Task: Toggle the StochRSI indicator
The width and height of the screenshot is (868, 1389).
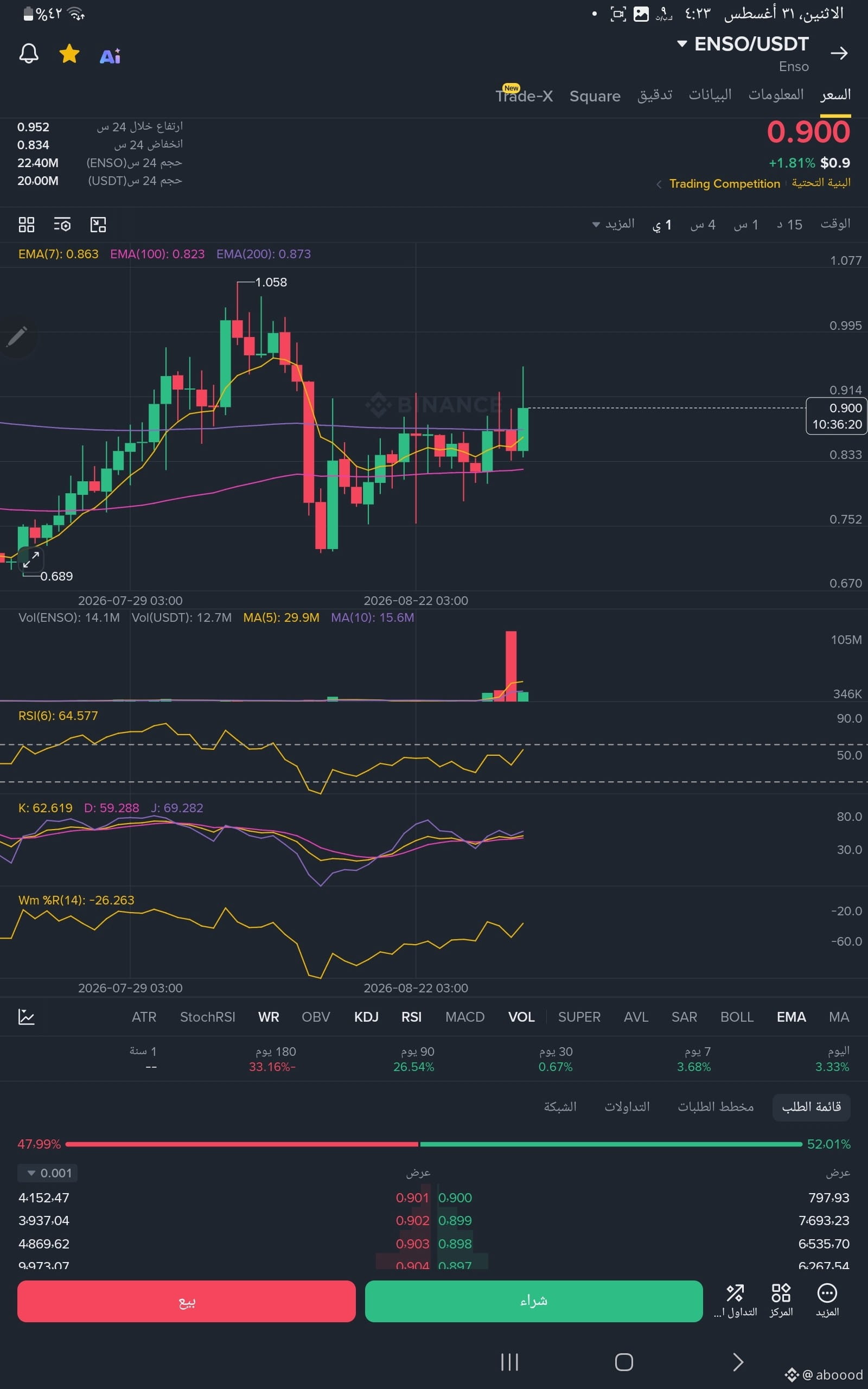Action: tap(208, 1017)
